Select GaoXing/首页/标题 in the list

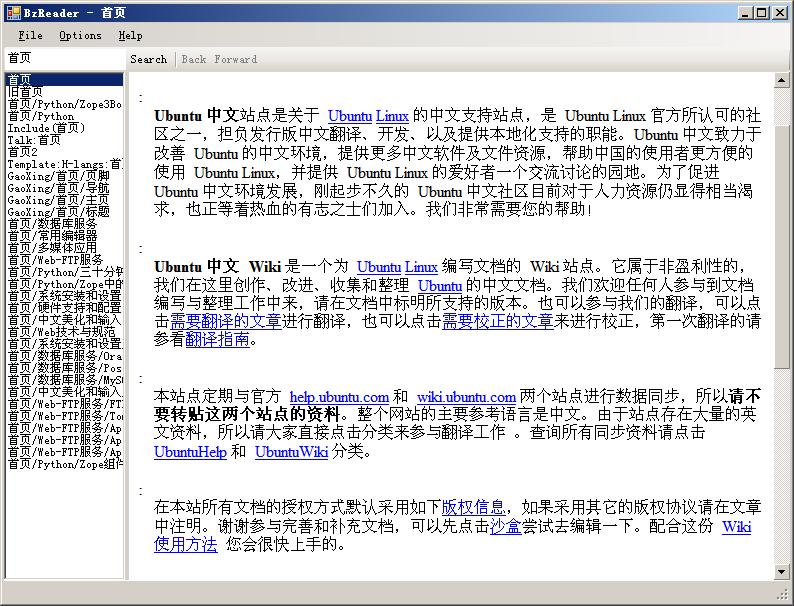[x=64, y=212]
